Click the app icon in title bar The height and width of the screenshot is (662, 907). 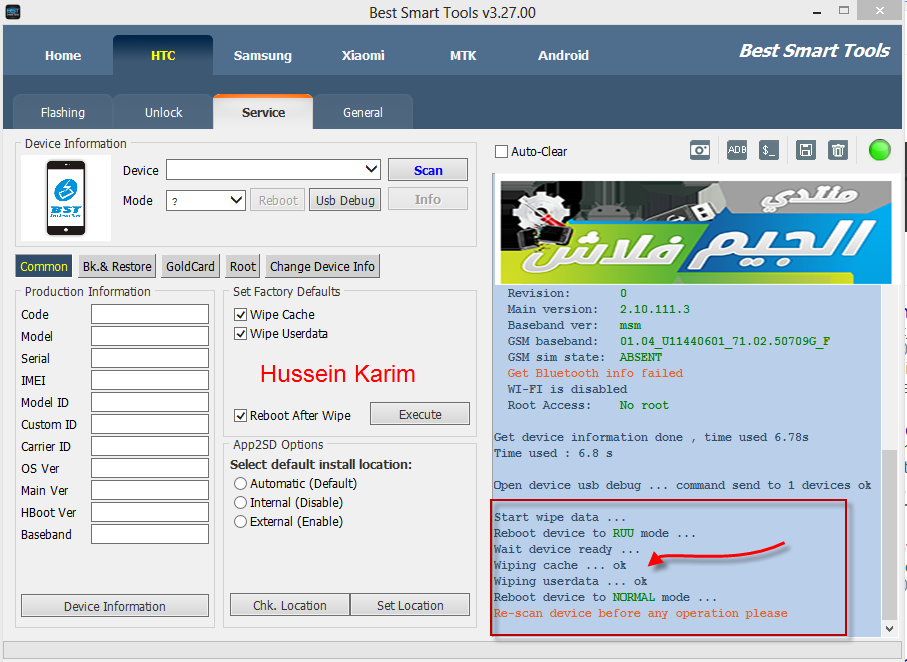(x=13, y=12)
